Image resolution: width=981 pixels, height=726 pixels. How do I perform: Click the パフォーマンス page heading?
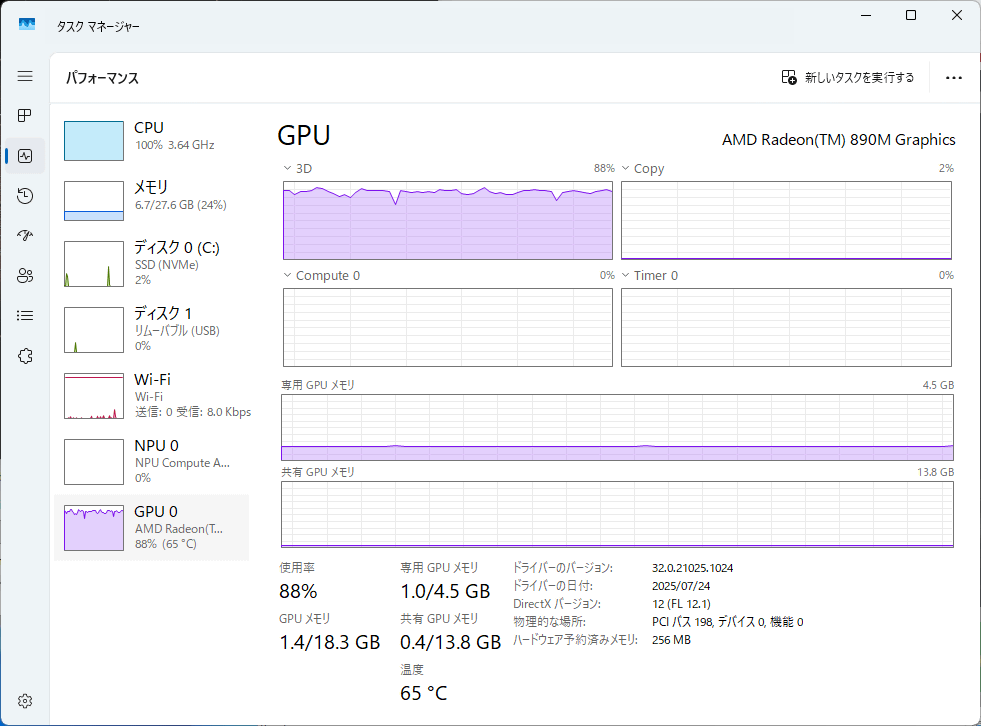(103, 78)
